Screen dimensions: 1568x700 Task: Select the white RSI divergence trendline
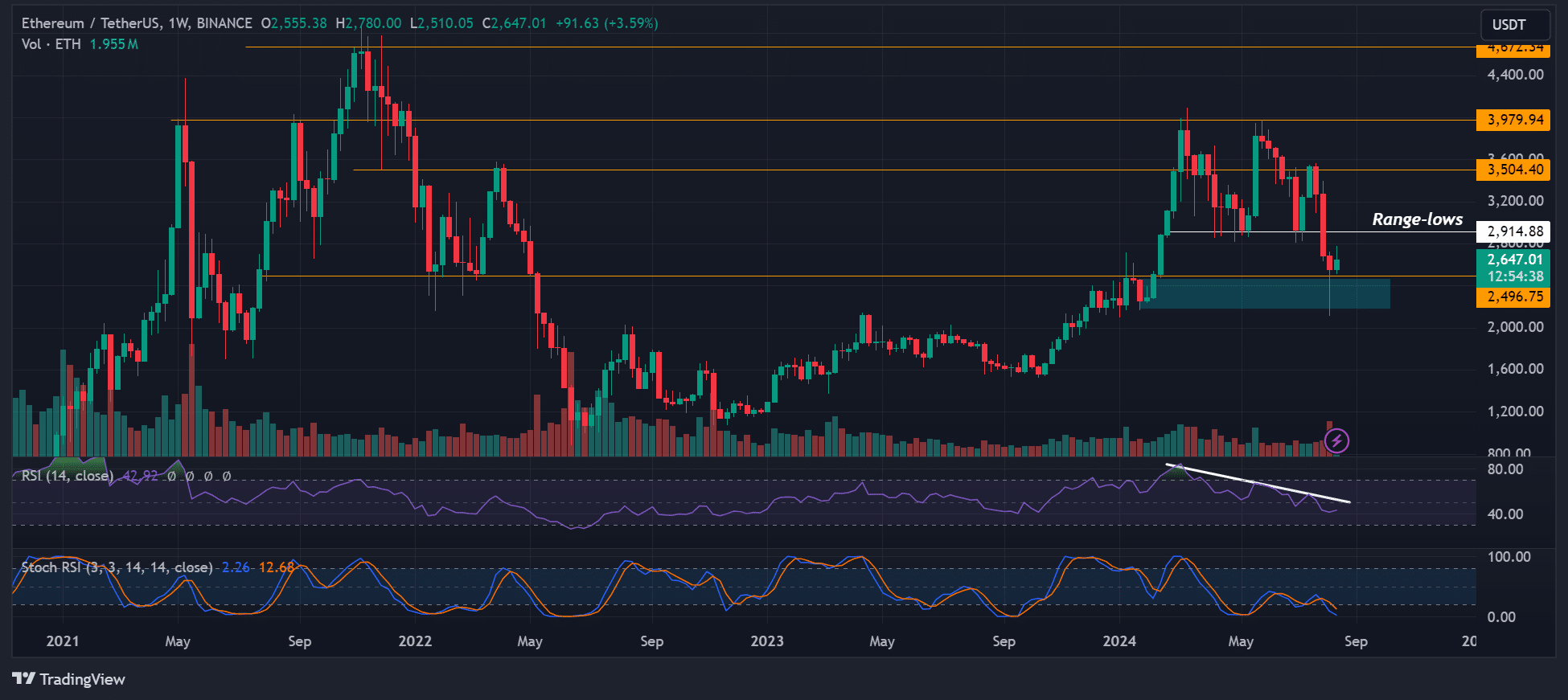1258,484
